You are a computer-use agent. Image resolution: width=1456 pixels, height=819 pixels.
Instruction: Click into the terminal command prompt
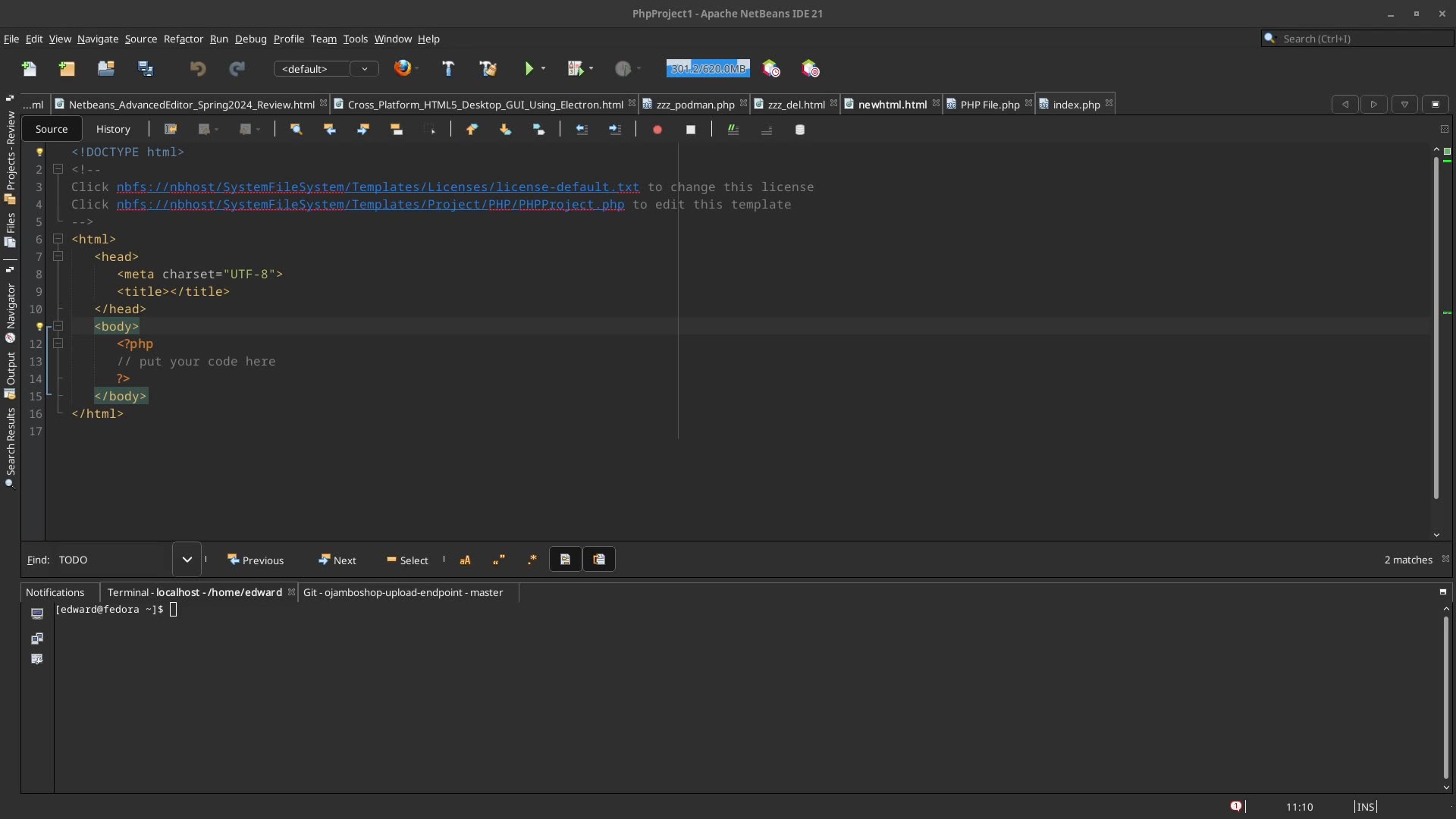click(x=174, y=610)
